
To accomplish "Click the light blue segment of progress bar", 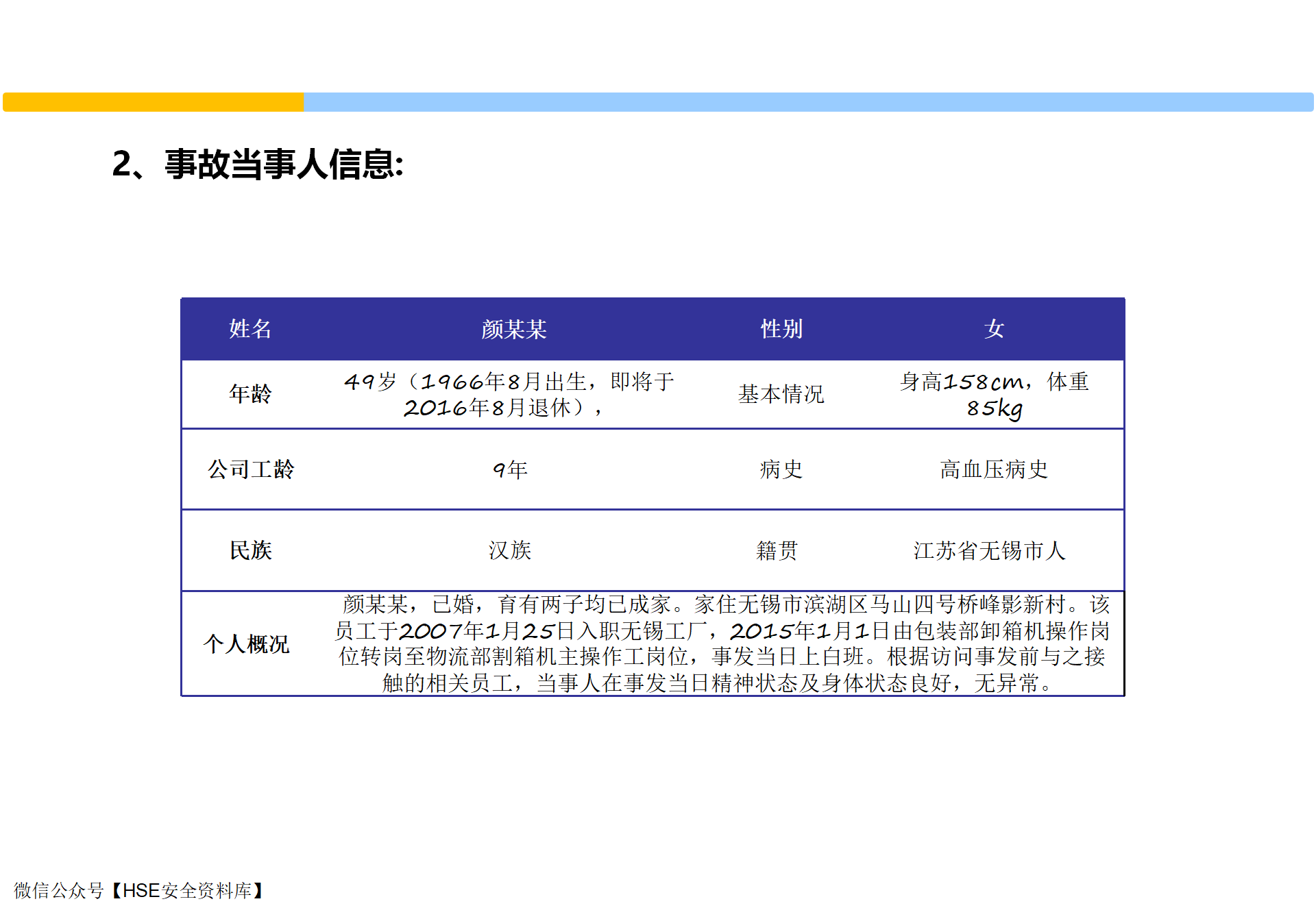I will pos(807,102).
